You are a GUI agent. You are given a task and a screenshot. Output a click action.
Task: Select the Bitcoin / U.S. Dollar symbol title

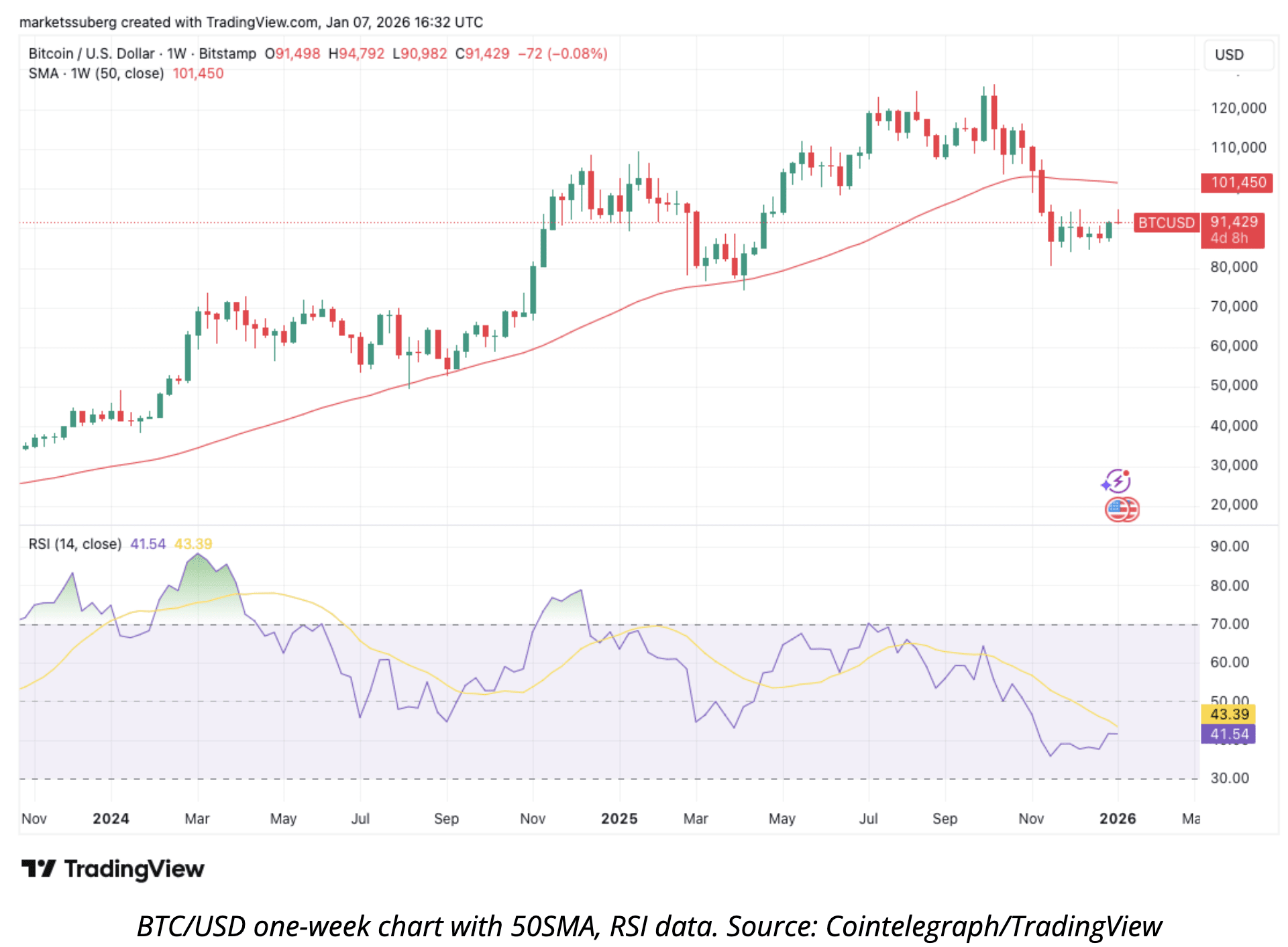coord(91,54)
